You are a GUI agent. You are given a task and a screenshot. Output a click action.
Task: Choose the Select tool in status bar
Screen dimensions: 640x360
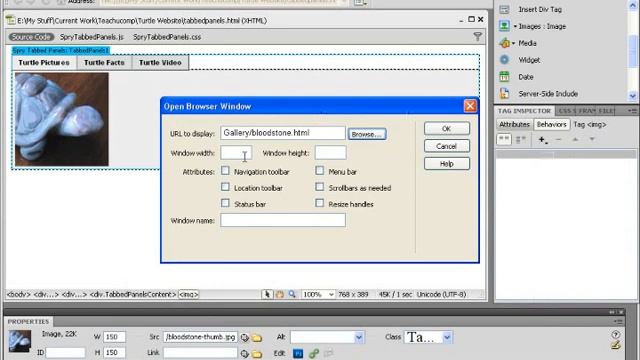point(267,294)
